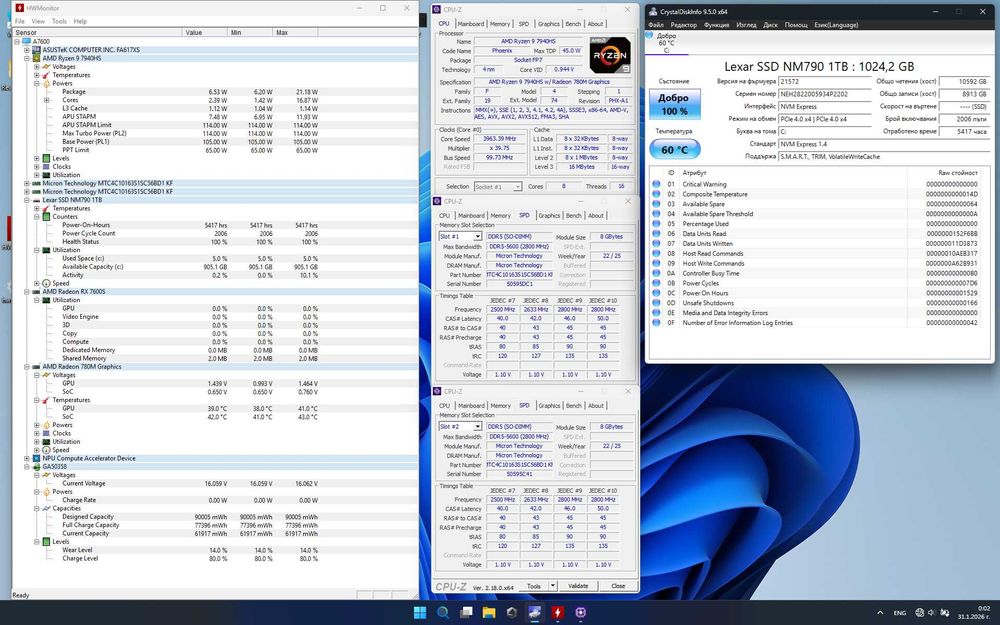The height and width of the screenshot is (625, 1000).
Task: Collapse the AMD Ryzen 9 7940HS node
Action: (27, 58)
